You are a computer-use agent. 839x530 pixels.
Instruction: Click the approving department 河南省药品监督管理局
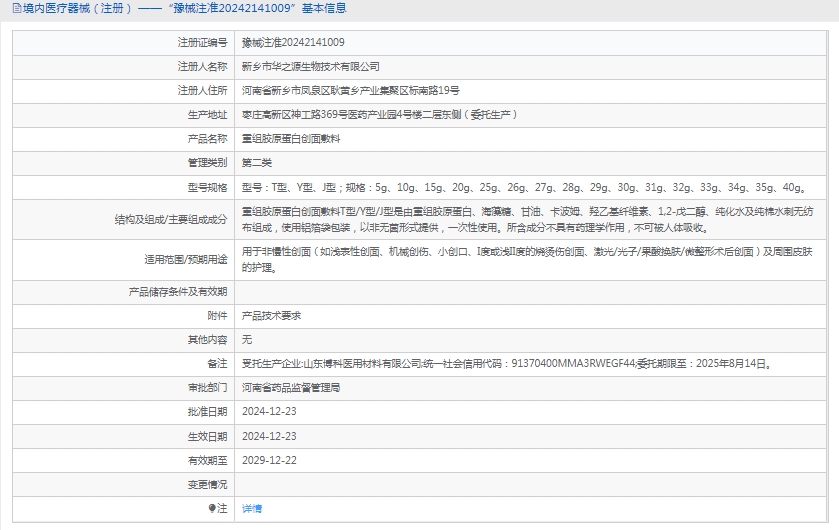tap(291, 387)
